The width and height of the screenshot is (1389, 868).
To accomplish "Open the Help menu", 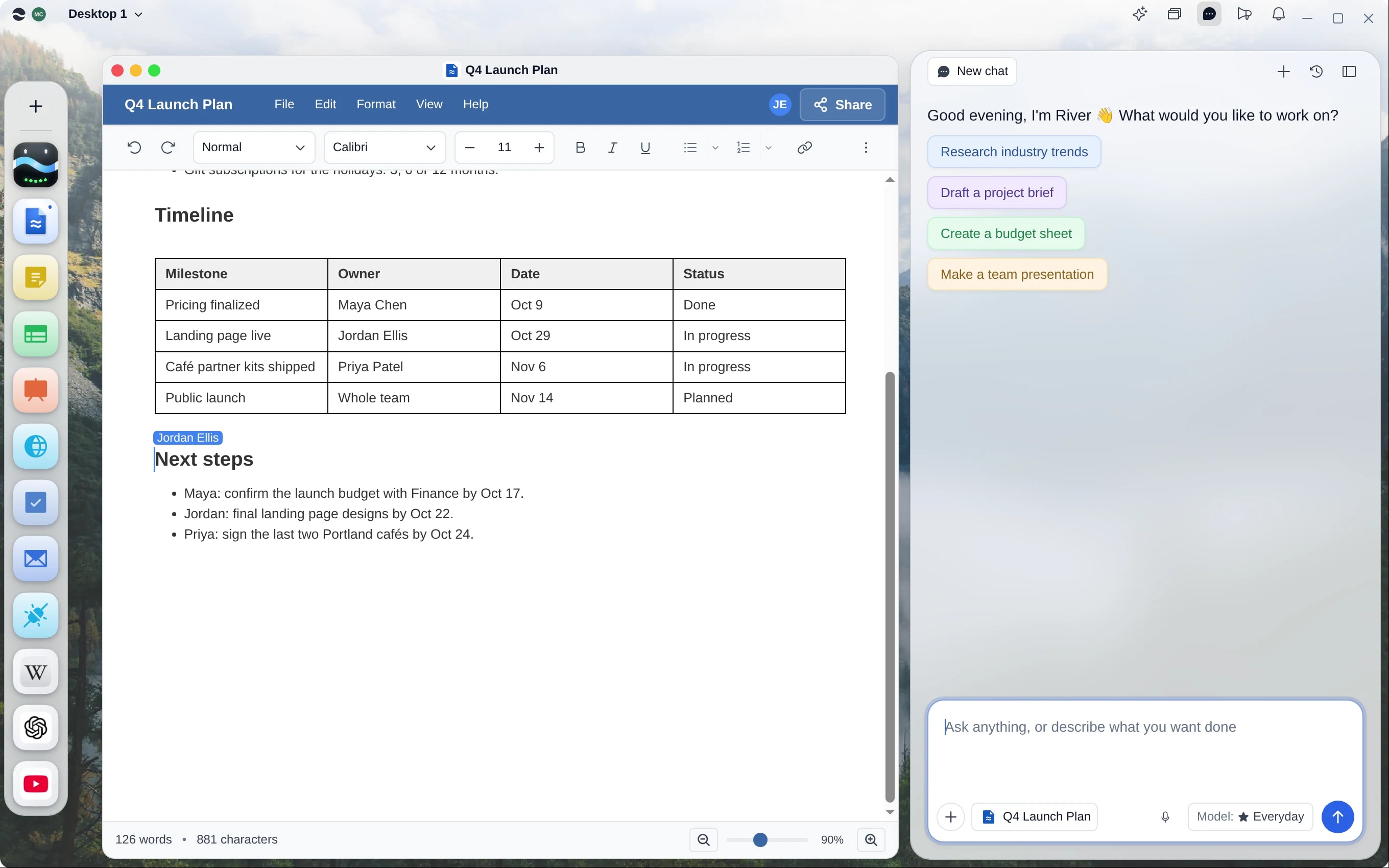I will pos(475,105).
